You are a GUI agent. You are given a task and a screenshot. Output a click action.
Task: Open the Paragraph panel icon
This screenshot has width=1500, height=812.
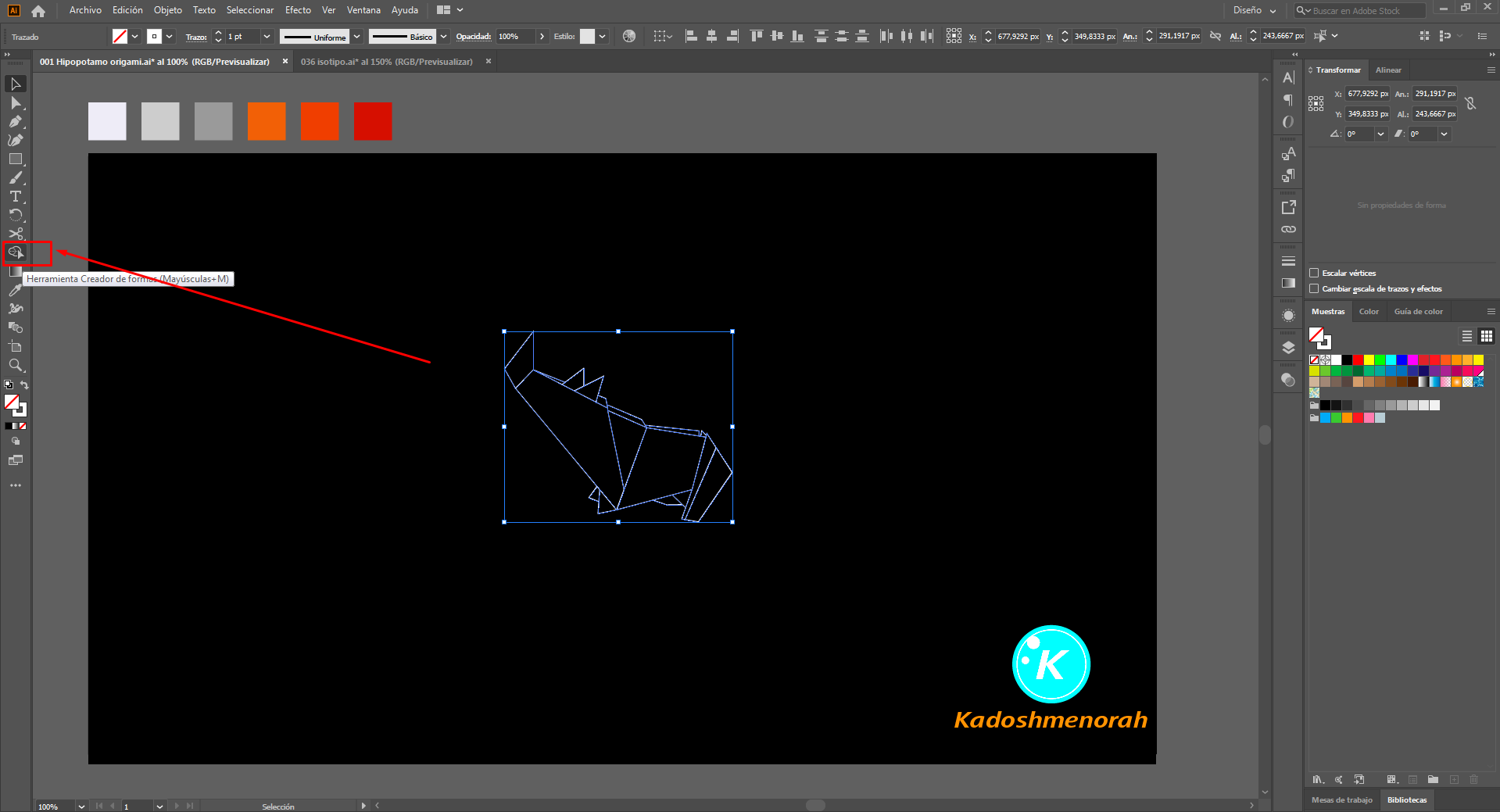[1288, 99]
